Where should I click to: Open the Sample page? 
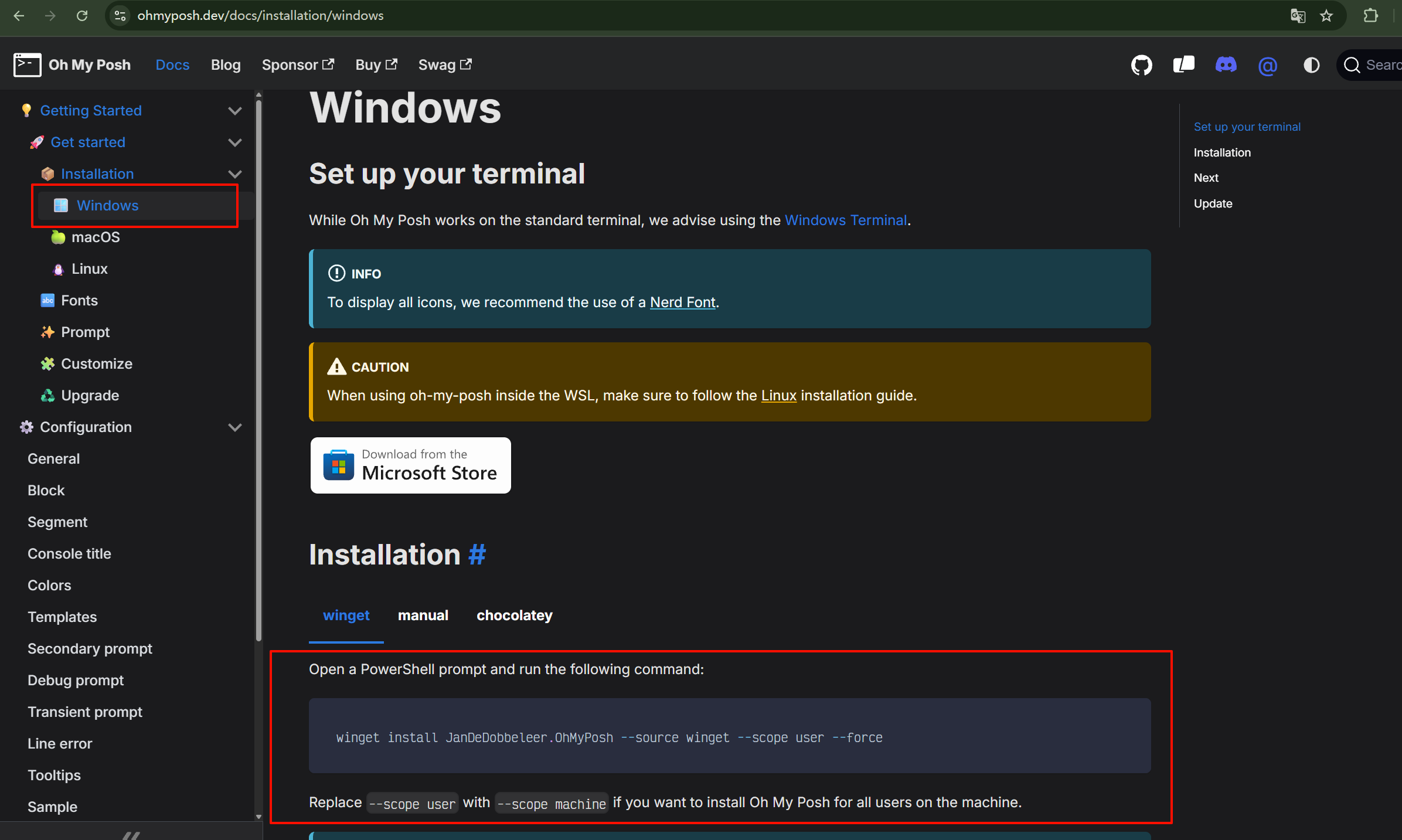point(52,807)
